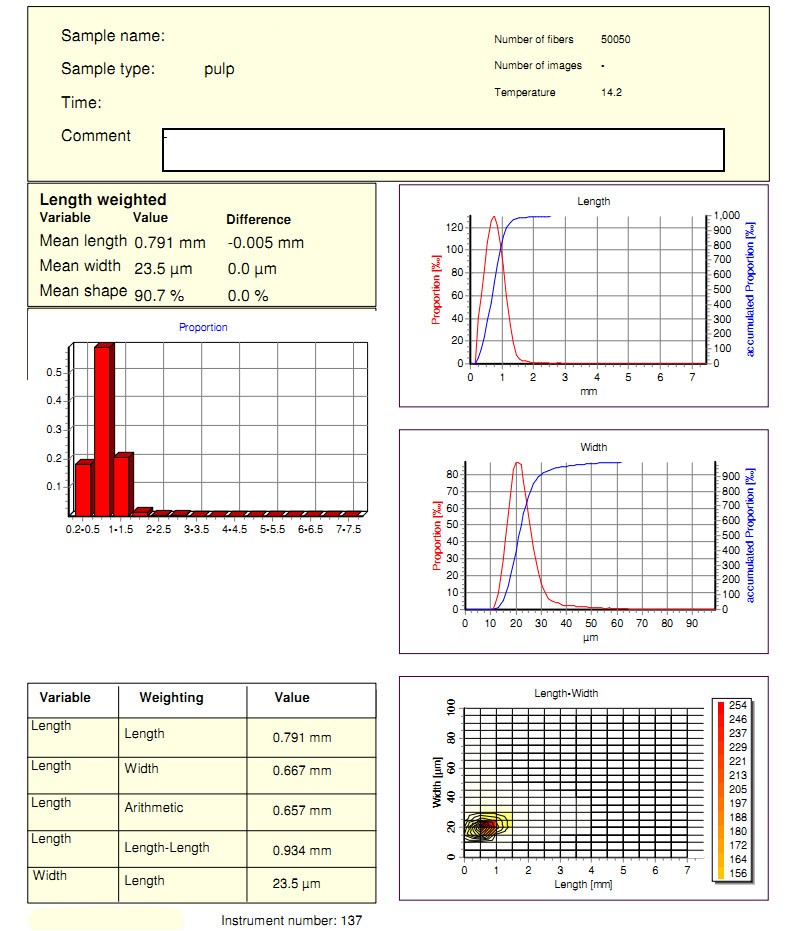The width and height of the screenshot is (799, 931).
Task: Click the Comment text box
Action: (443, 150)
